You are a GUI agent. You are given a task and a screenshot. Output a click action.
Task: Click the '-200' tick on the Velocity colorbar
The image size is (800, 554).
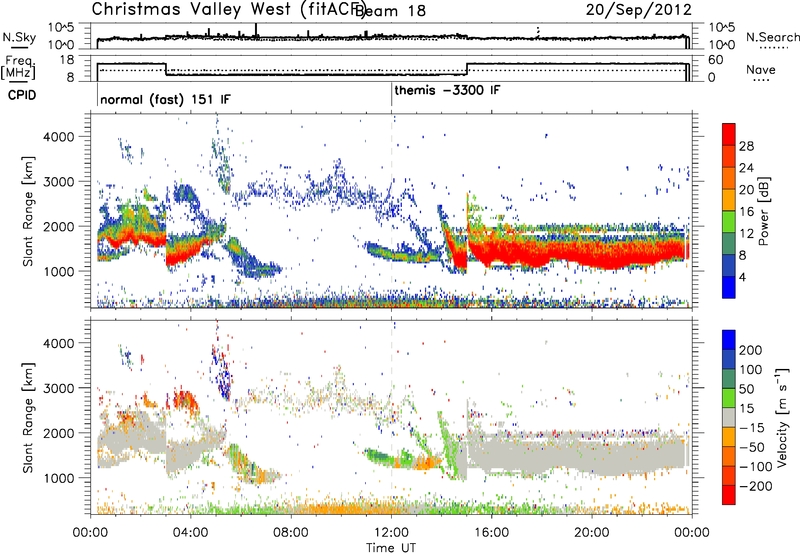(x=755, y=486)
